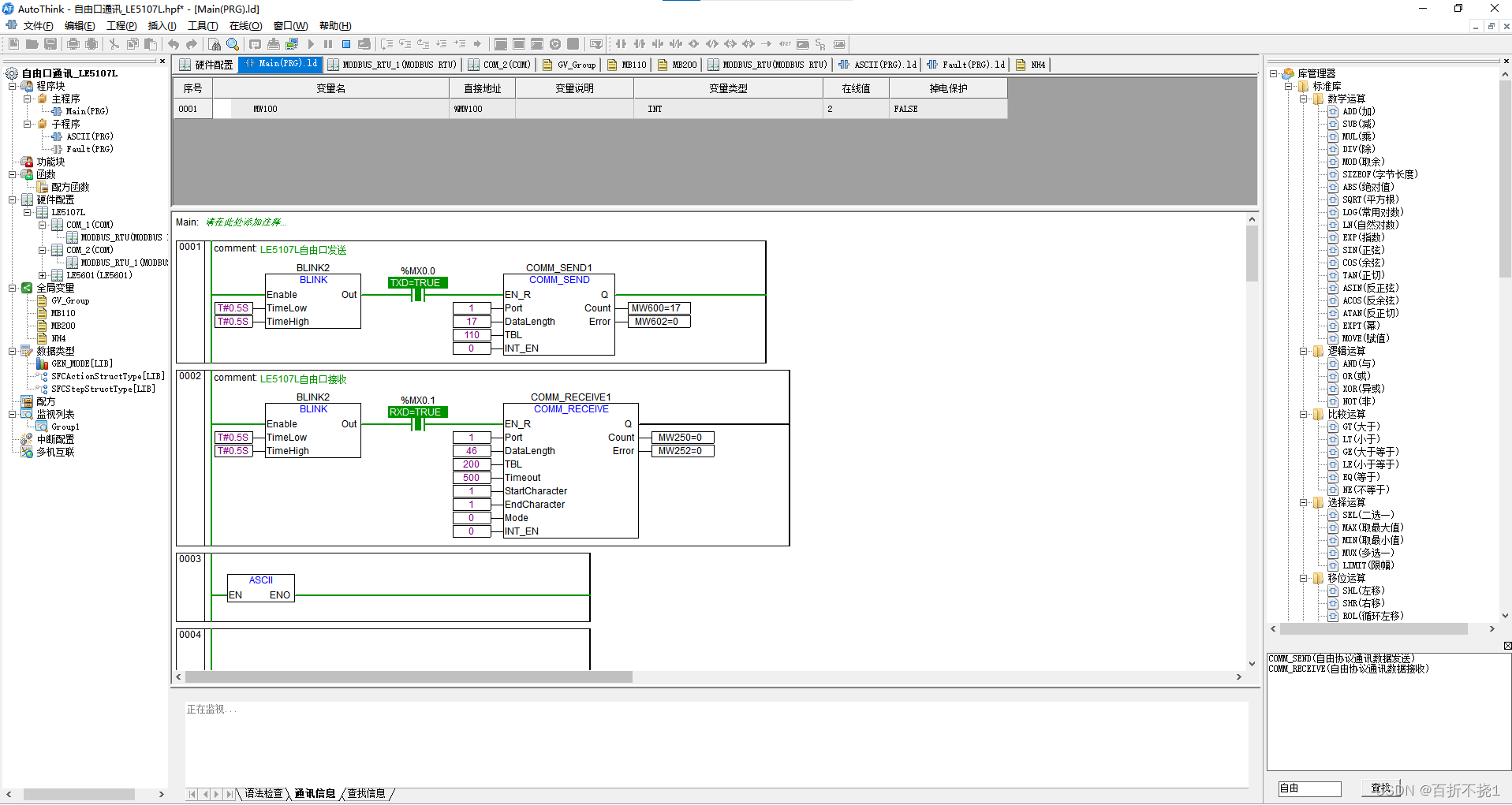Screen dimensions: 1512x805
Task: Collapse the 主程序 folder
Action: click(28, 99)
